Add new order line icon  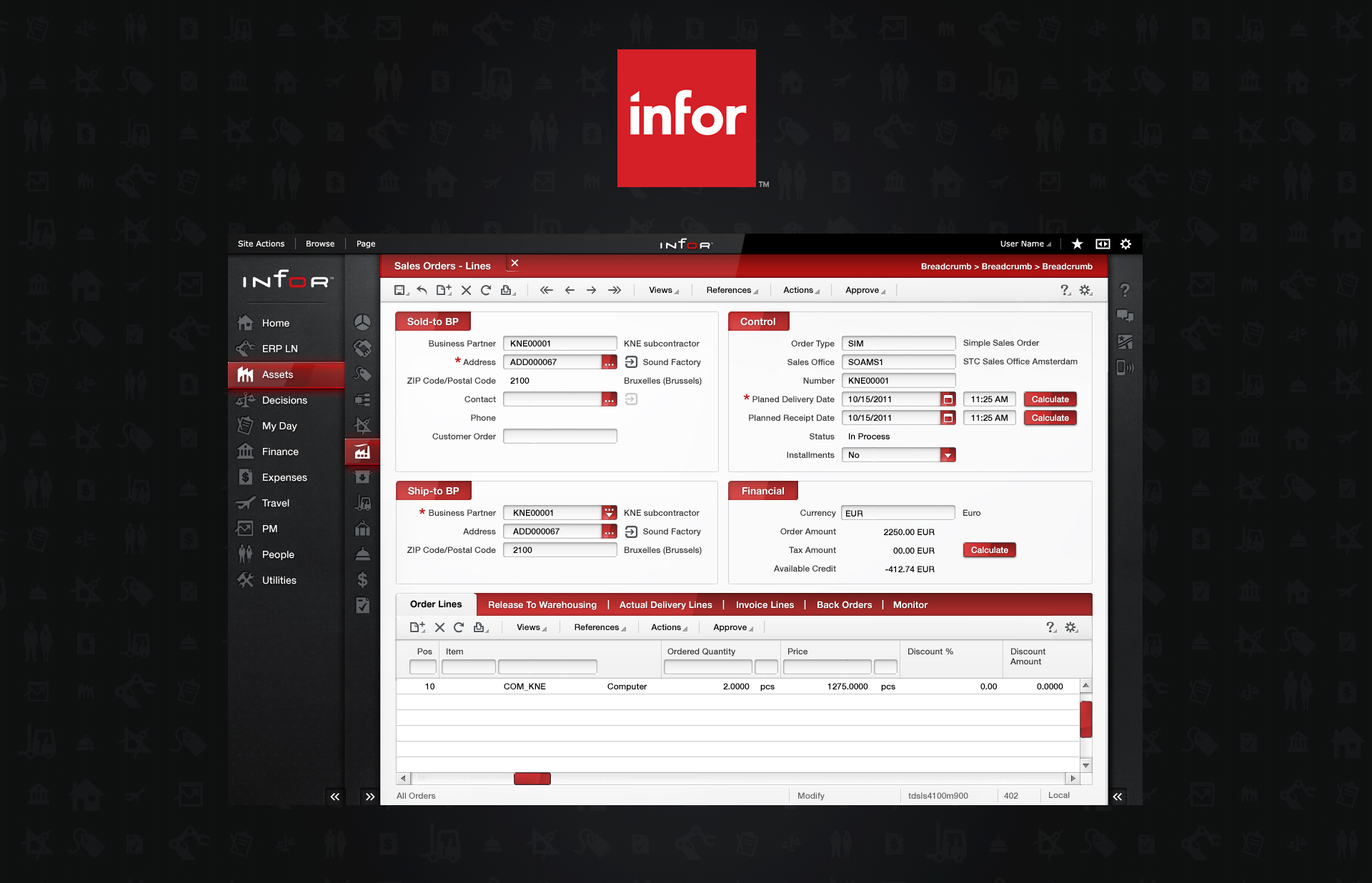click(x=417, y=627)
